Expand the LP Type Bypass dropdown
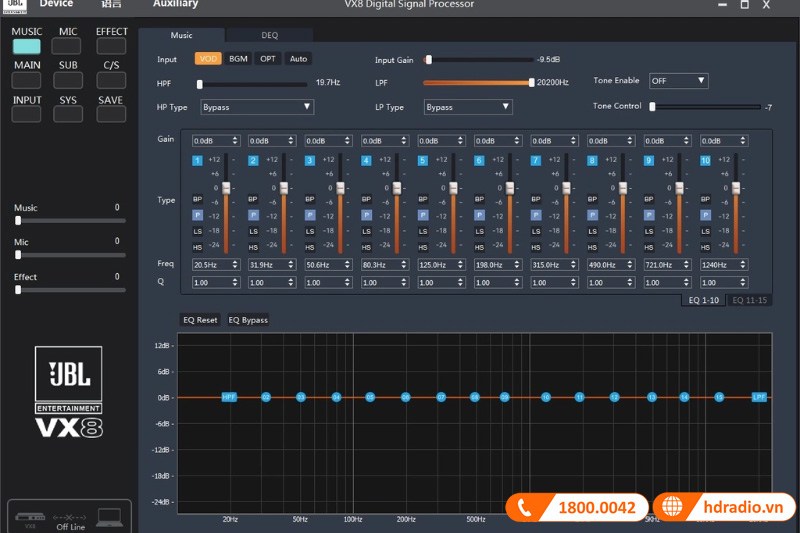The width and height of the screenshot is (800, 533). [468, 106]
